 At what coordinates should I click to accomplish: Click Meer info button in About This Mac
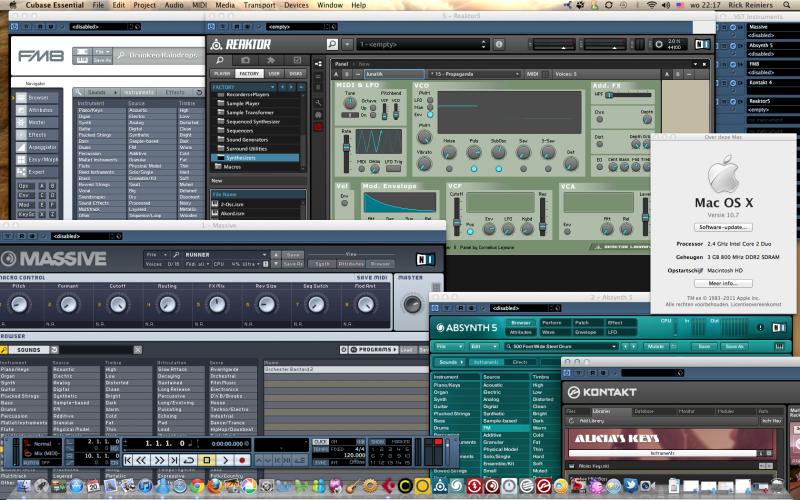723,283
